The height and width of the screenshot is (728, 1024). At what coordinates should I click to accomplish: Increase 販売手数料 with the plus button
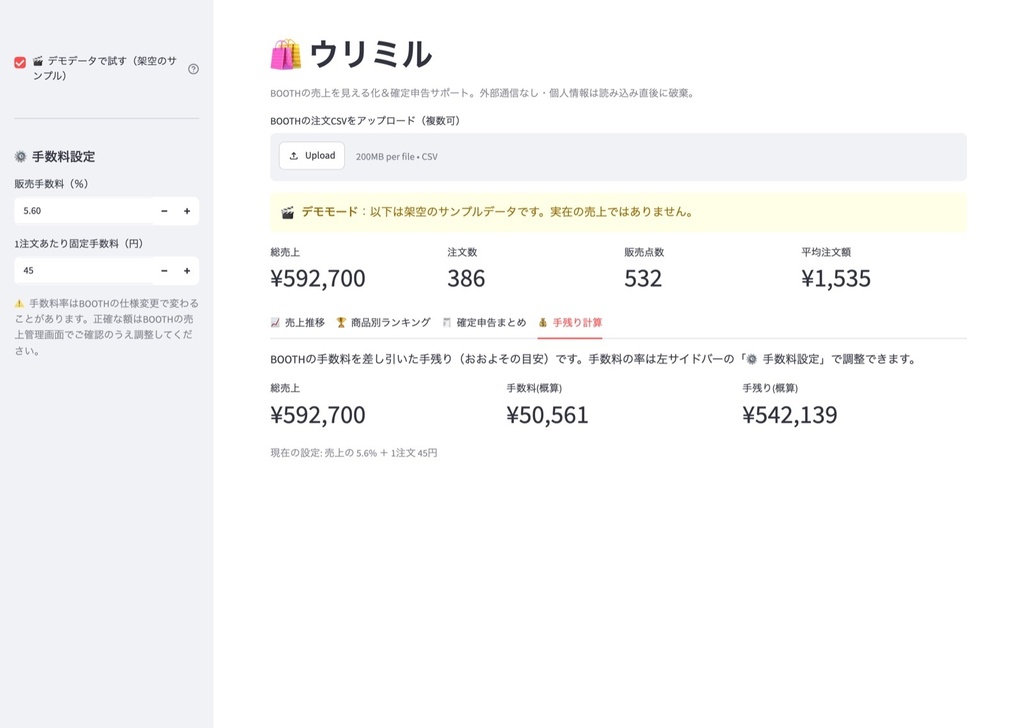tap(187, 211)
